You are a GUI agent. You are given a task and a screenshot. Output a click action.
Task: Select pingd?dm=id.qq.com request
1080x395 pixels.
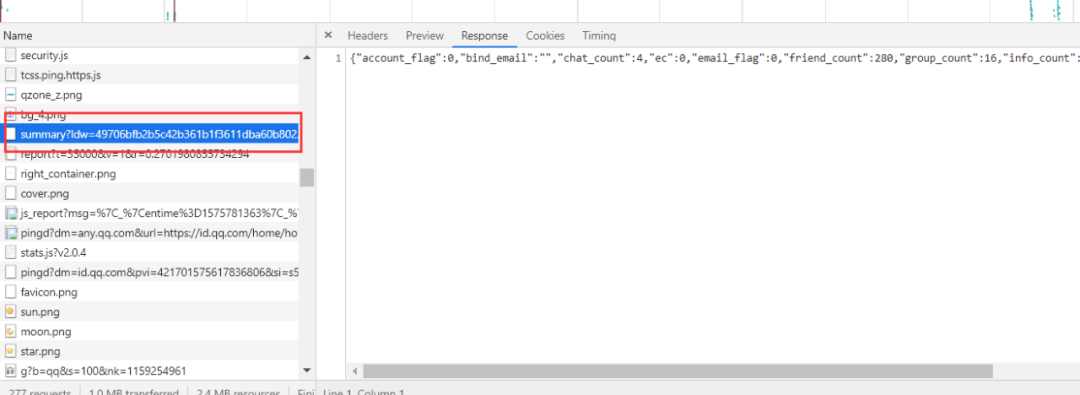pyautogui.click(x=150, y=272)
